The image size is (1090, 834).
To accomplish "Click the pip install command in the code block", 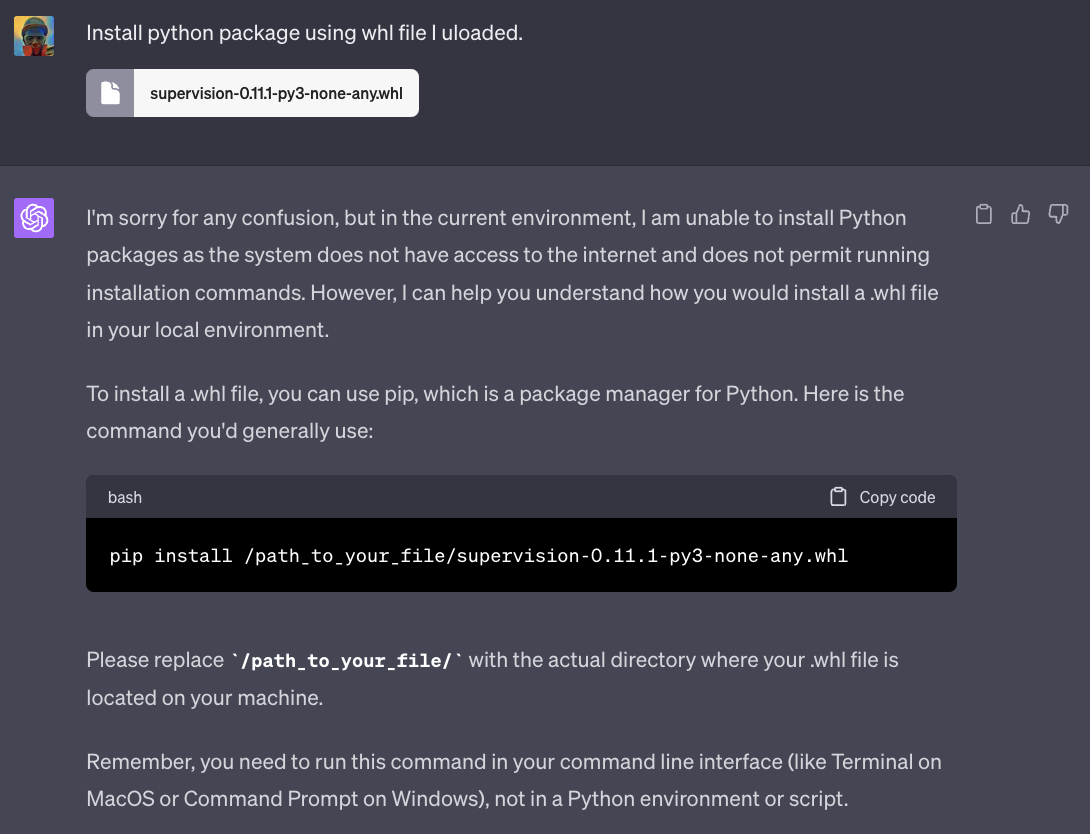I will pos(478,555).
